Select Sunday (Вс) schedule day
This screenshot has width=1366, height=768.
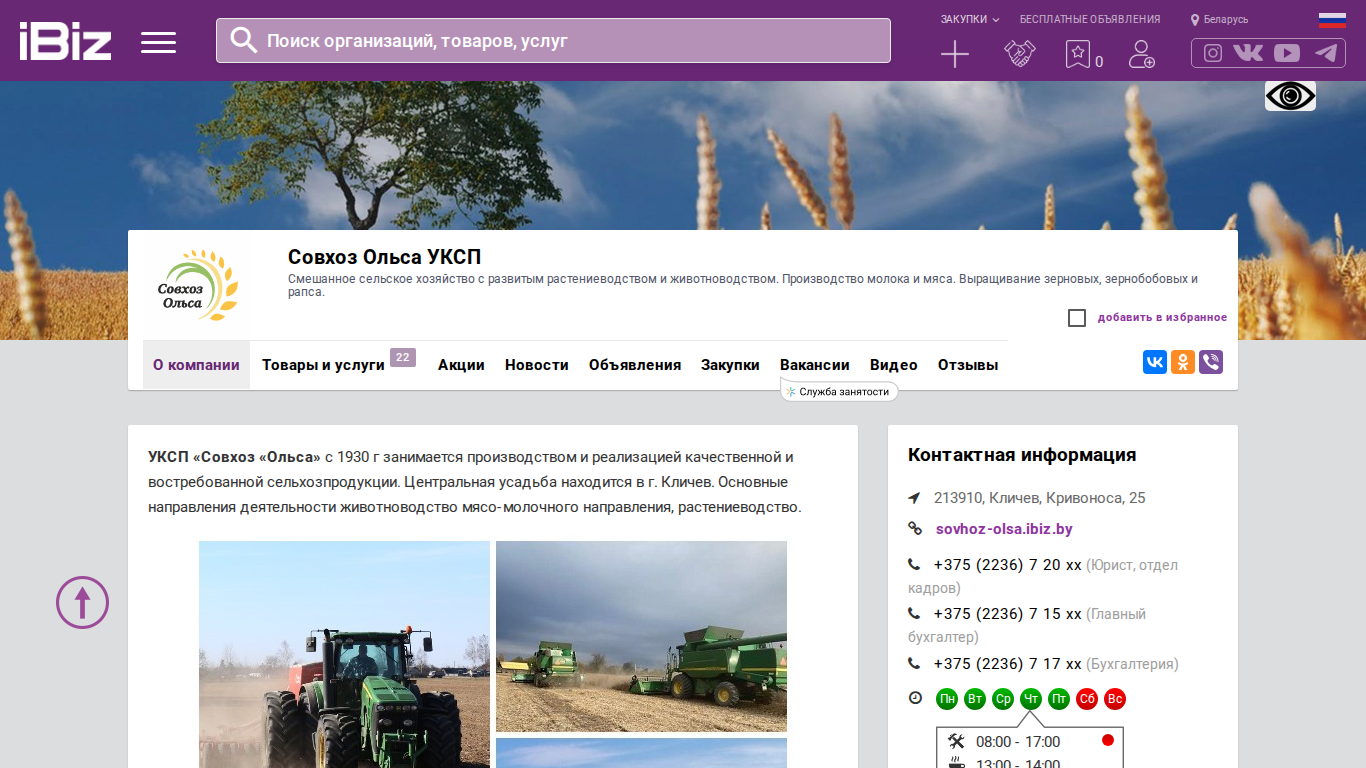coord(1115,699)
